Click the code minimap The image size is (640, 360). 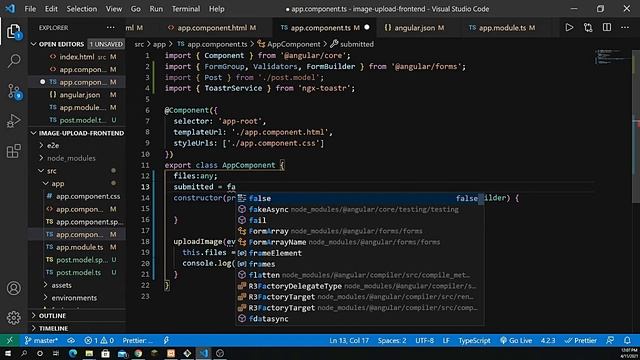coord(613,57)
